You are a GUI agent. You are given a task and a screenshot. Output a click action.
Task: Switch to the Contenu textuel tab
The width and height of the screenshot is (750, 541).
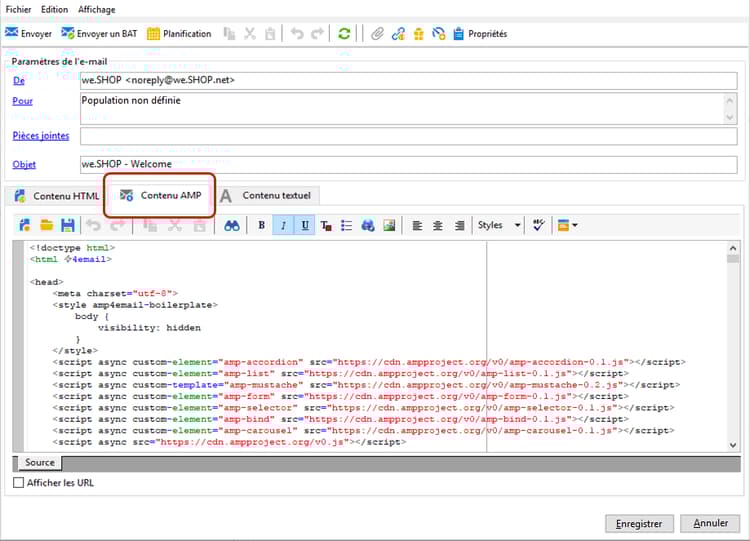tap(267, 195)
